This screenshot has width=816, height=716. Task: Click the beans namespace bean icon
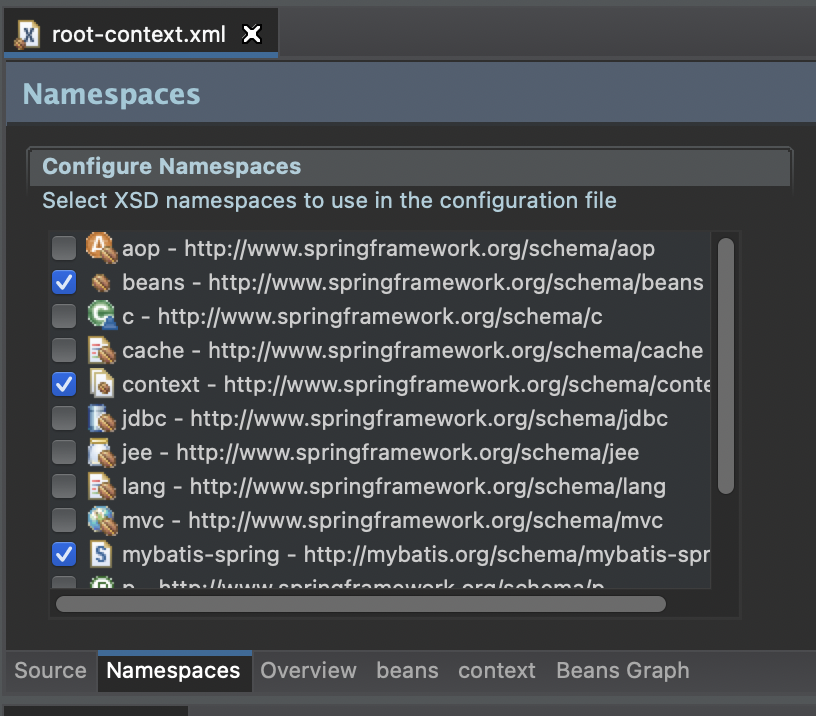tap(101, 283)
